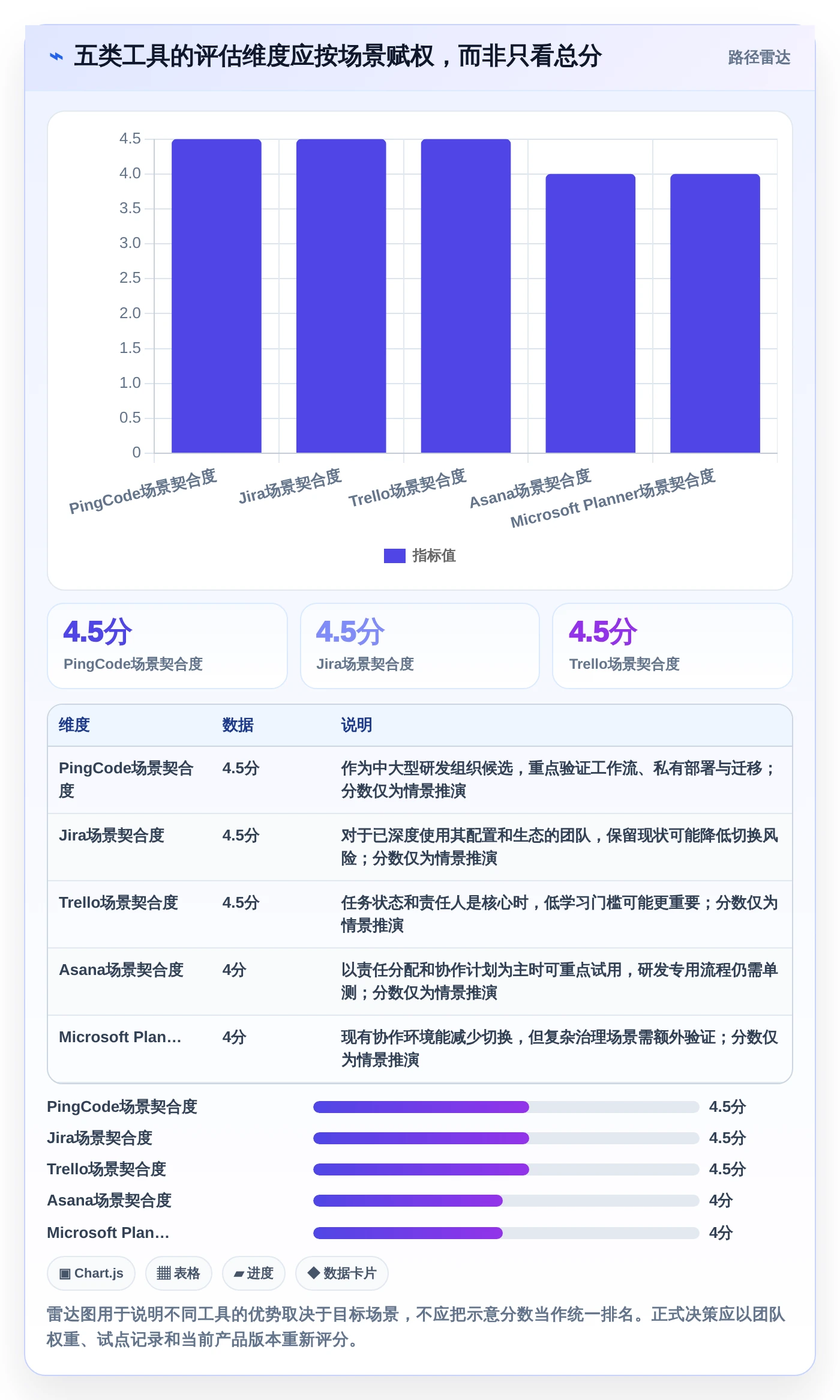
Task: Open the Jira 4.5分 data card
Action: [420, 646]
